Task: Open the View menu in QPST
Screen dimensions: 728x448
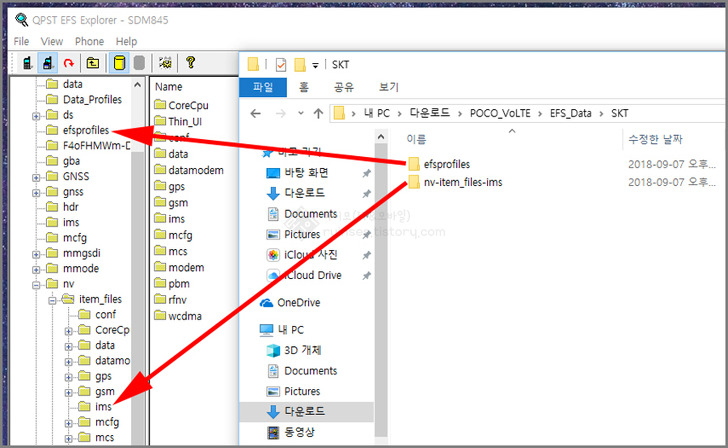Action: [x=52, y=41]
